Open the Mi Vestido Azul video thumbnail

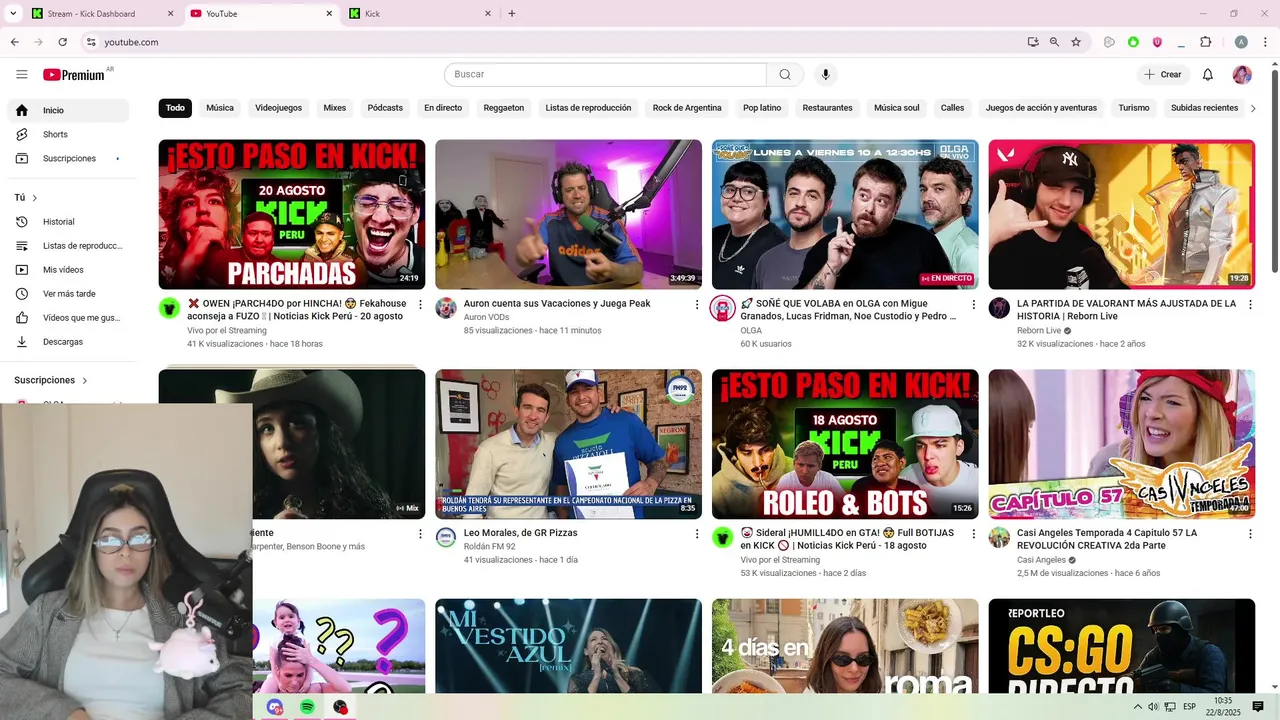(x=568, y=646)
